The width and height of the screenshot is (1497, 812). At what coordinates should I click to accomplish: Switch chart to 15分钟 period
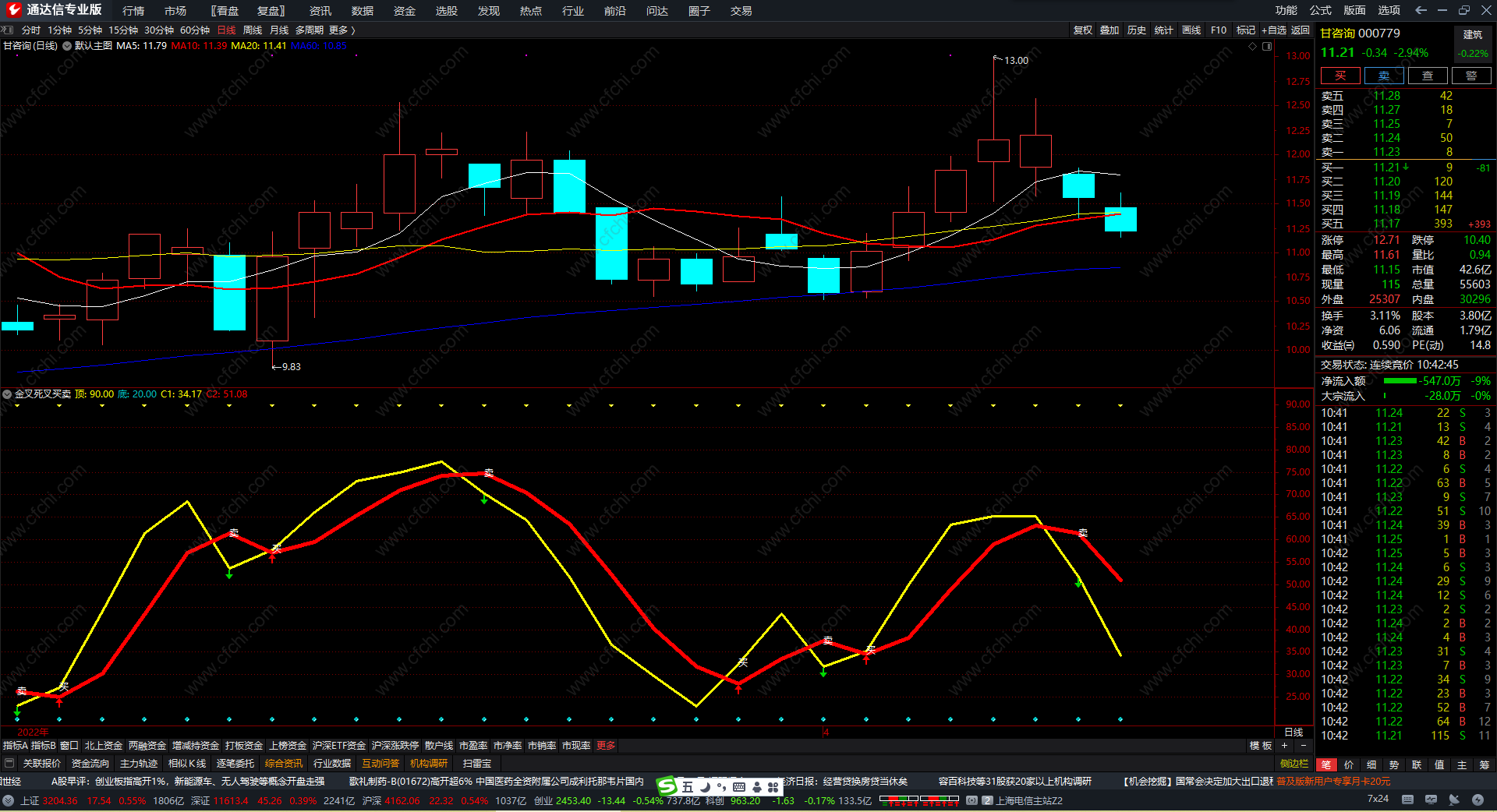pos(123,30)
